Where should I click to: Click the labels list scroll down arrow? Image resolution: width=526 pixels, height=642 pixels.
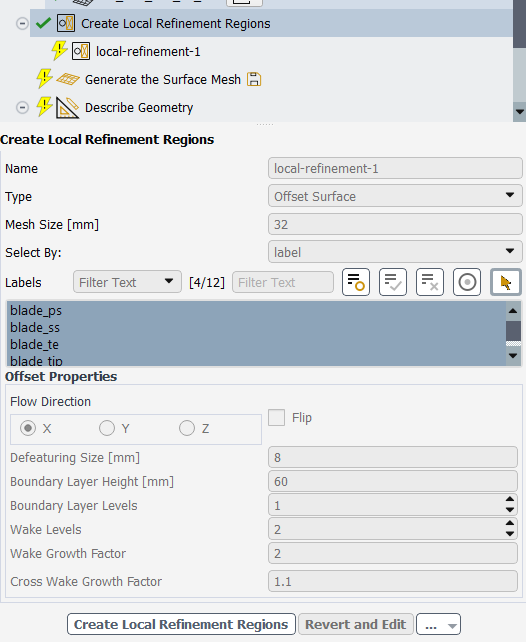pos(513,356)
